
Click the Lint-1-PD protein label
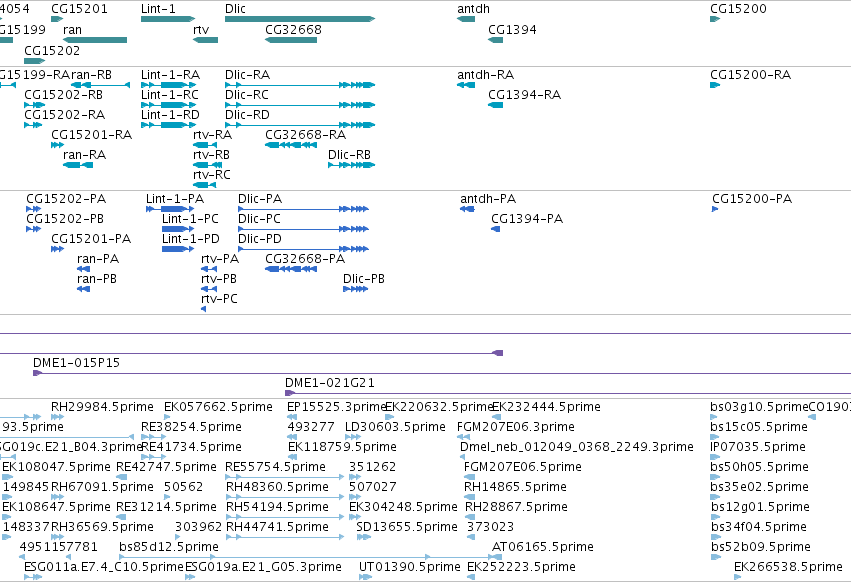click(191, 239)
